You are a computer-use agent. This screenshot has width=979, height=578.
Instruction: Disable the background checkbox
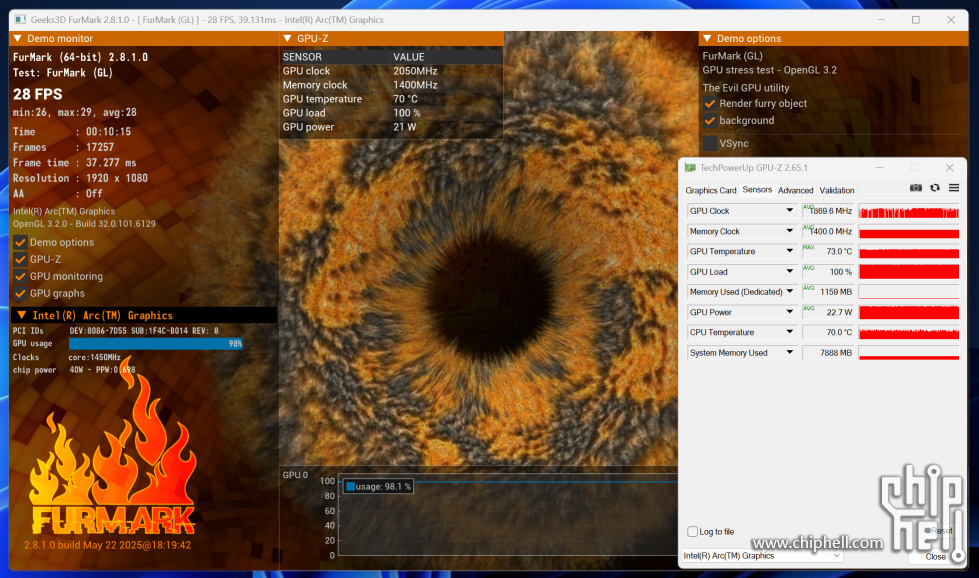(710, 120)
